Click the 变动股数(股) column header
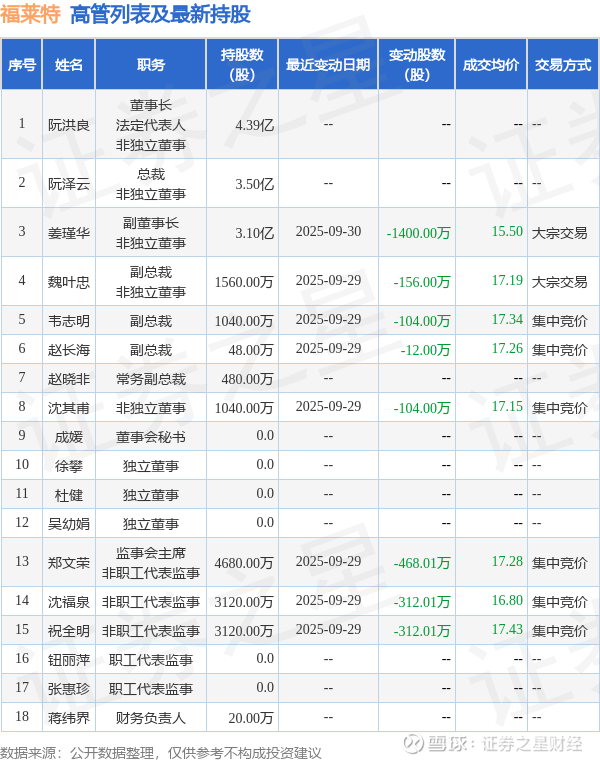This screenshot has height=762, width=600. click(x=417, y=65)
